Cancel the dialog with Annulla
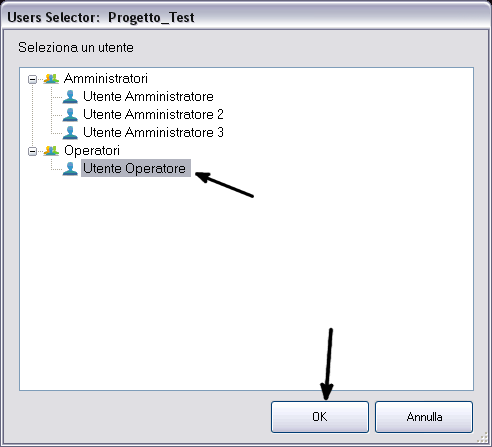The image size is (492, 447). click(x=424, y=417)
